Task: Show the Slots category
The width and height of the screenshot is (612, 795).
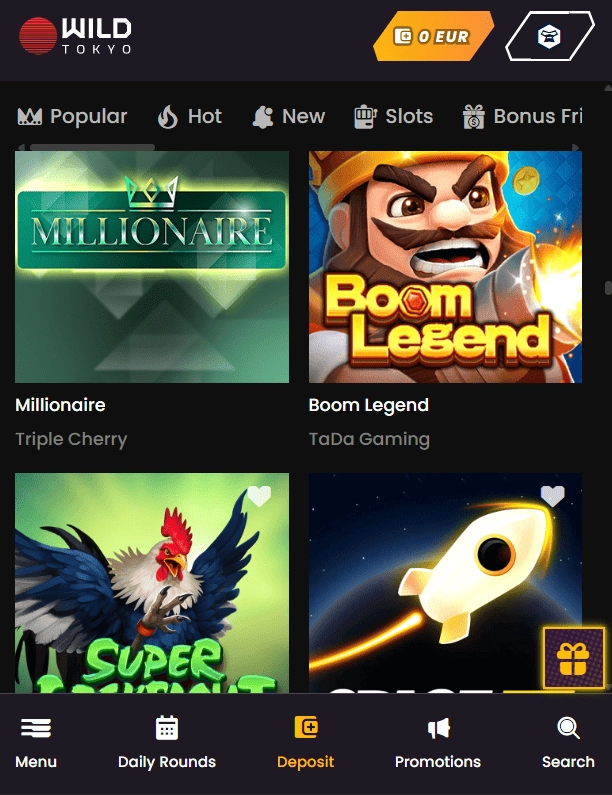Action: coord(394,117)
